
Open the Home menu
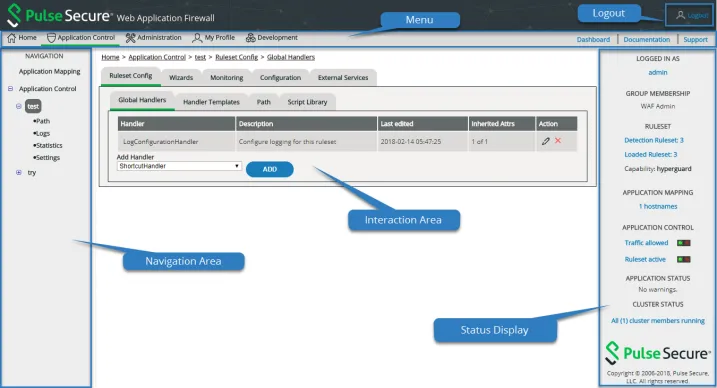point(22,38)
